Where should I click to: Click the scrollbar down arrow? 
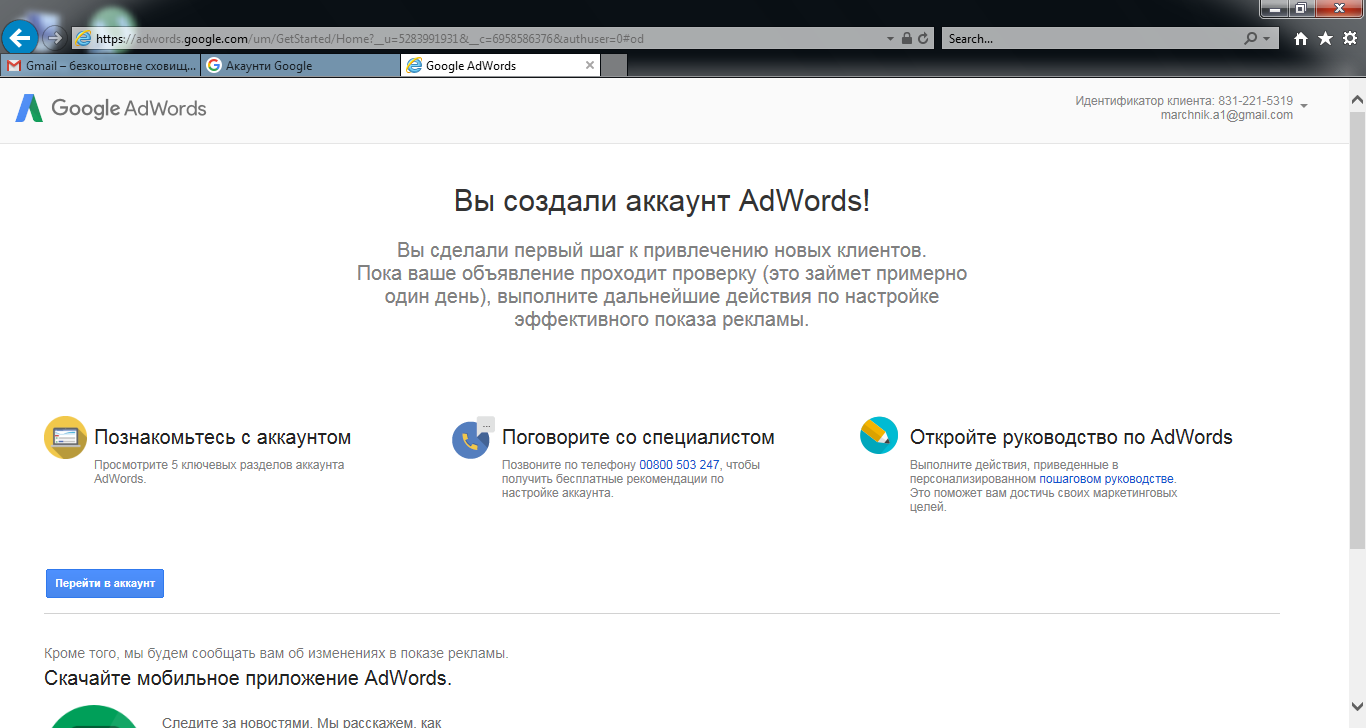pyautogui.click(x=1357, y=706)
